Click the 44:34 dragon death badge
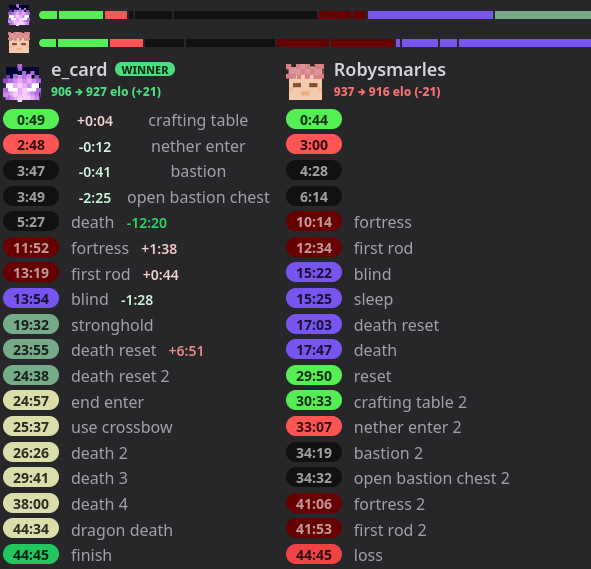 (x=31, y=529)
